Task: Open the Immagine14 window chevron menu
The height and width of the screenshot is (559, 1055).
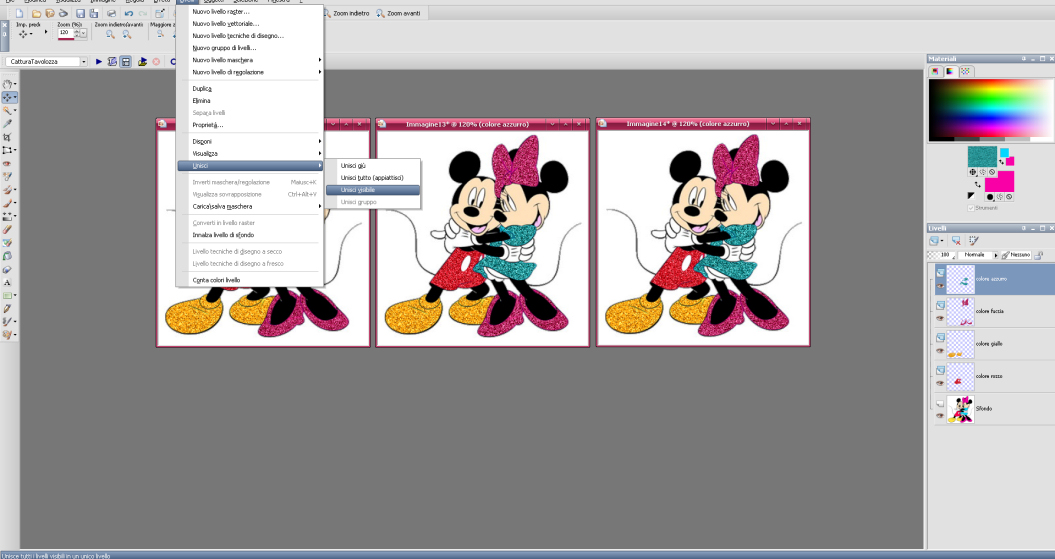Action: click(x=773, y=124)
